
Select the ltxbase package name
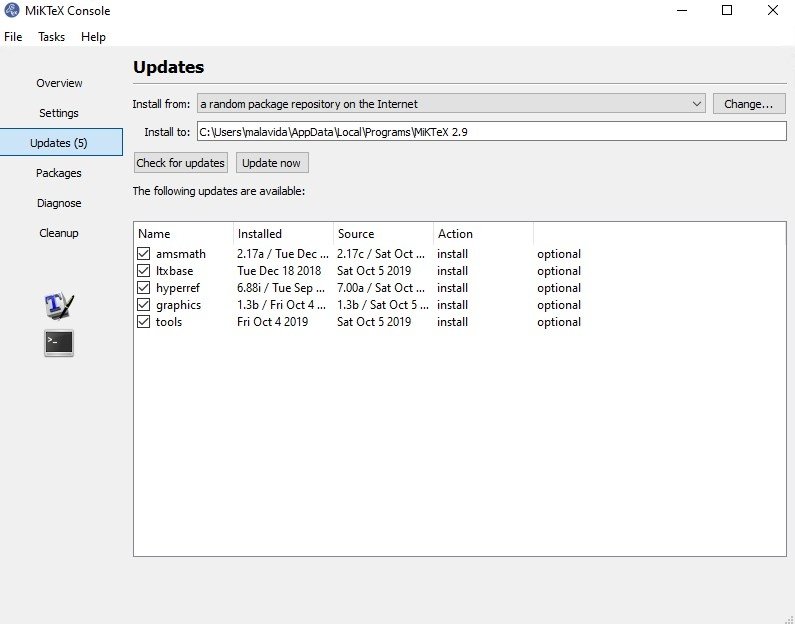(174, 271)
